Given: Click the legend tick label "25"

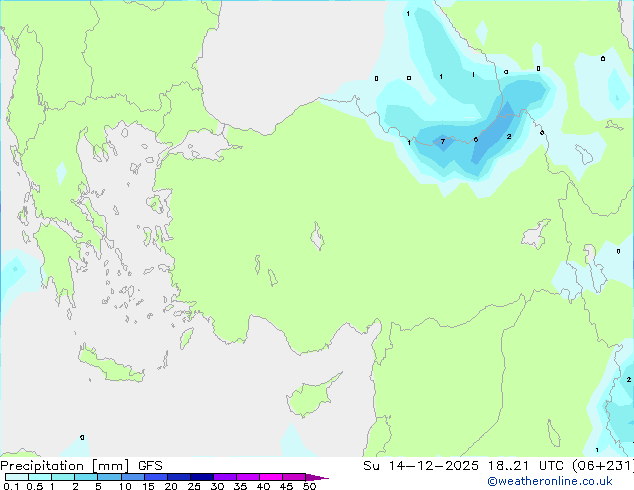Looking at the screenshot, I should point(194,486).
